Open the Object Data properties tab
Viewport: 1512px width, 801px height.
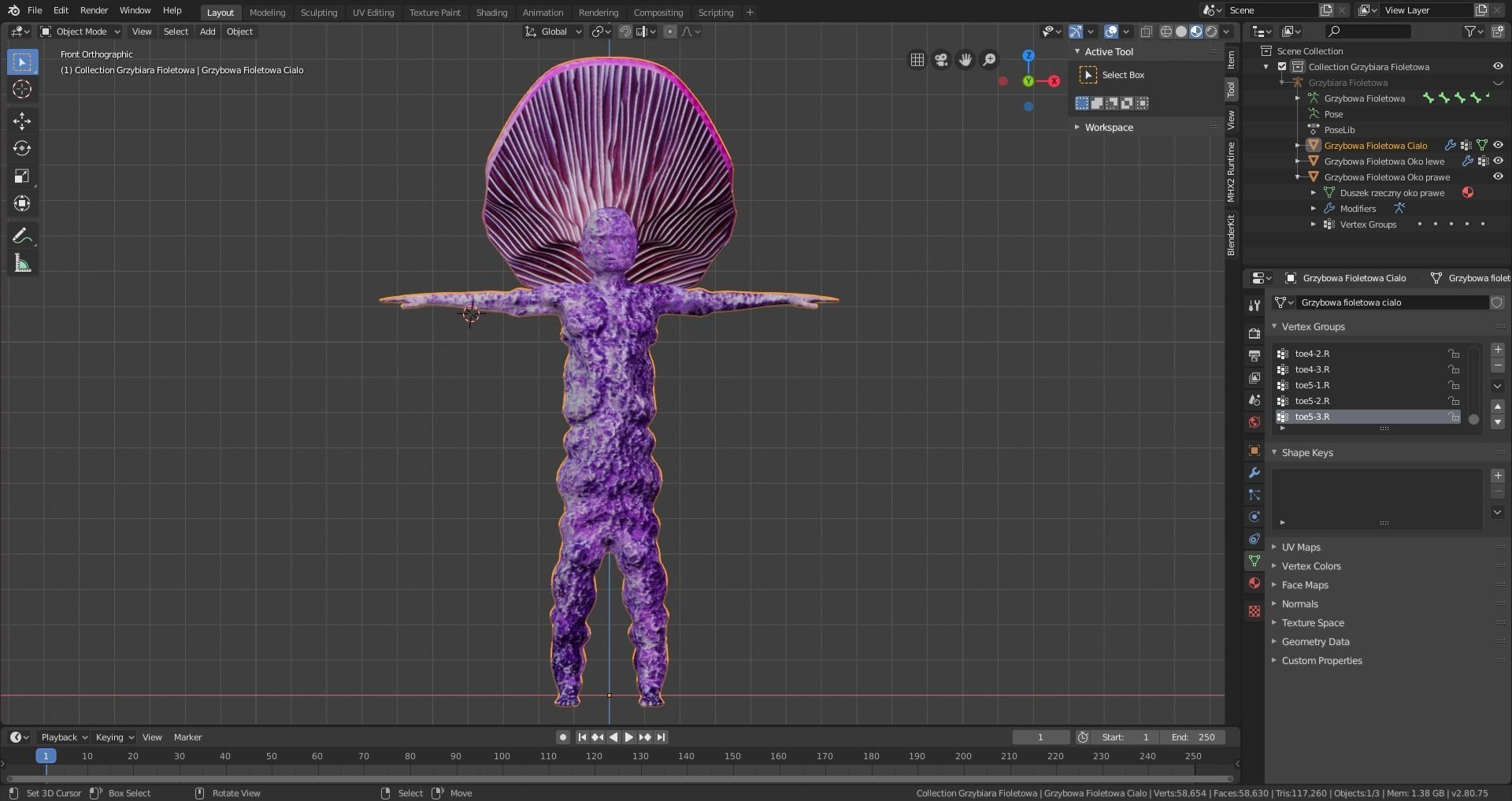pyautogui.click(x=1254, y=561)
